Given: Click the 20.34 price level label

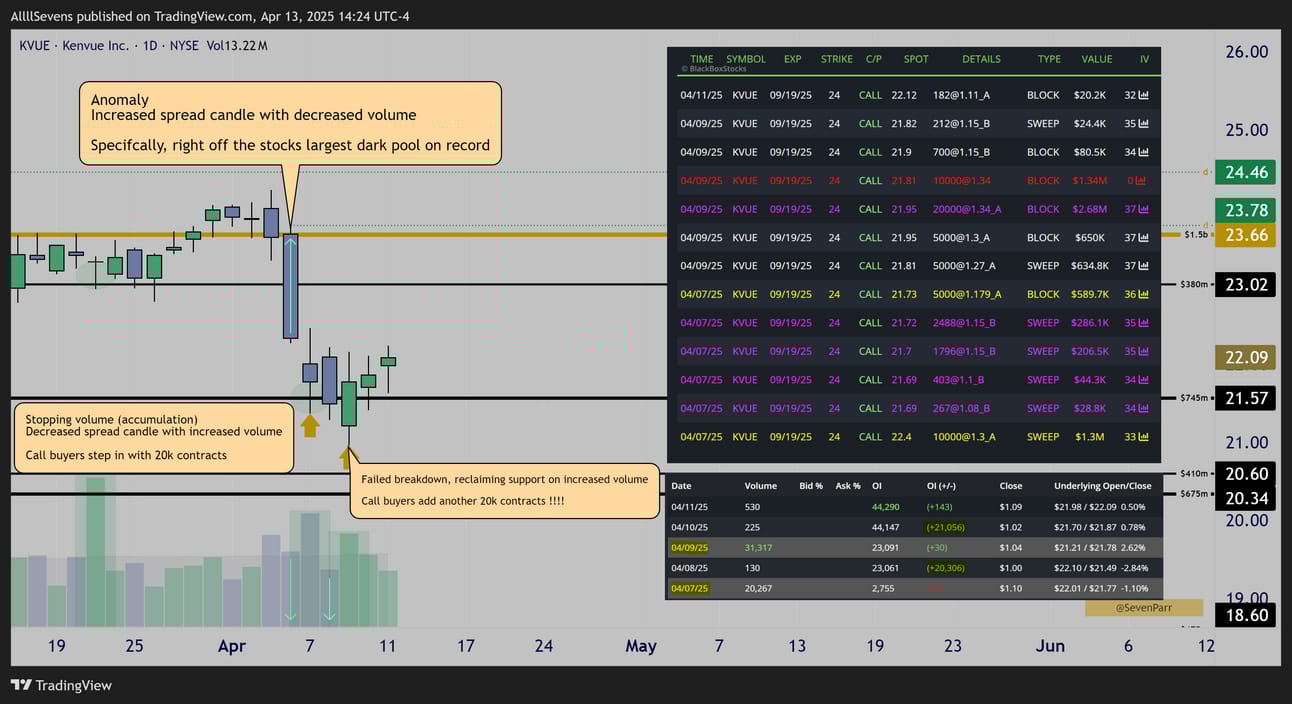Looking at the screenshot, I should 1246,498.
